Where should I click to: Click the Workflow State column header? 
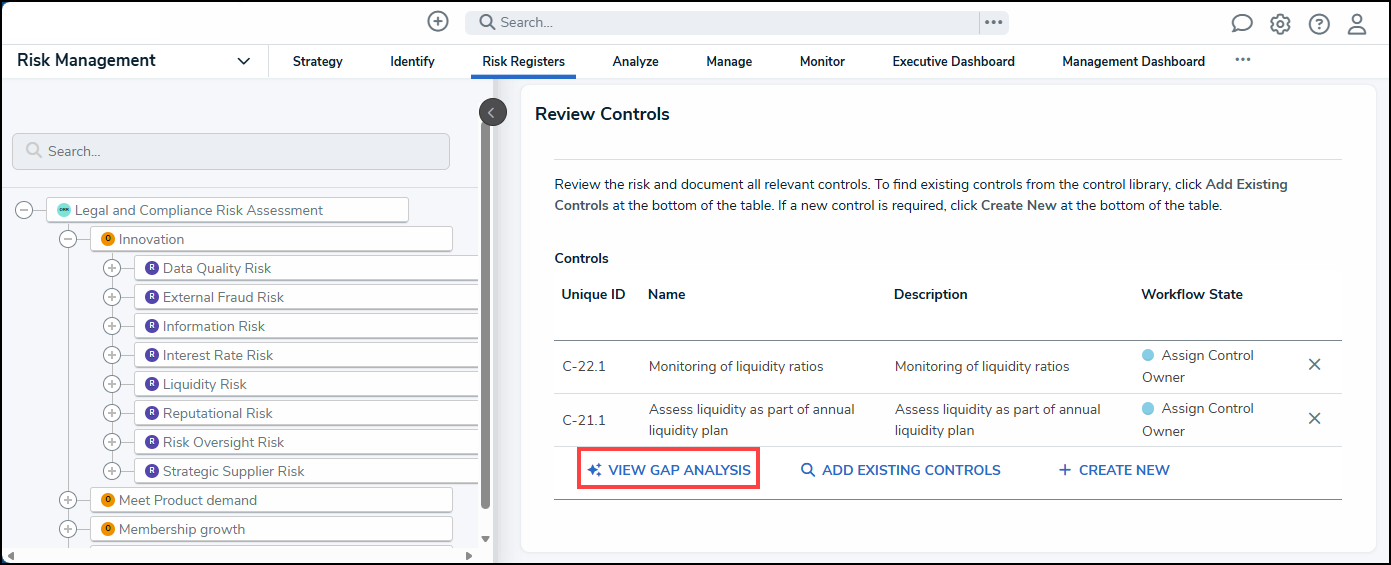(1192, 294)
